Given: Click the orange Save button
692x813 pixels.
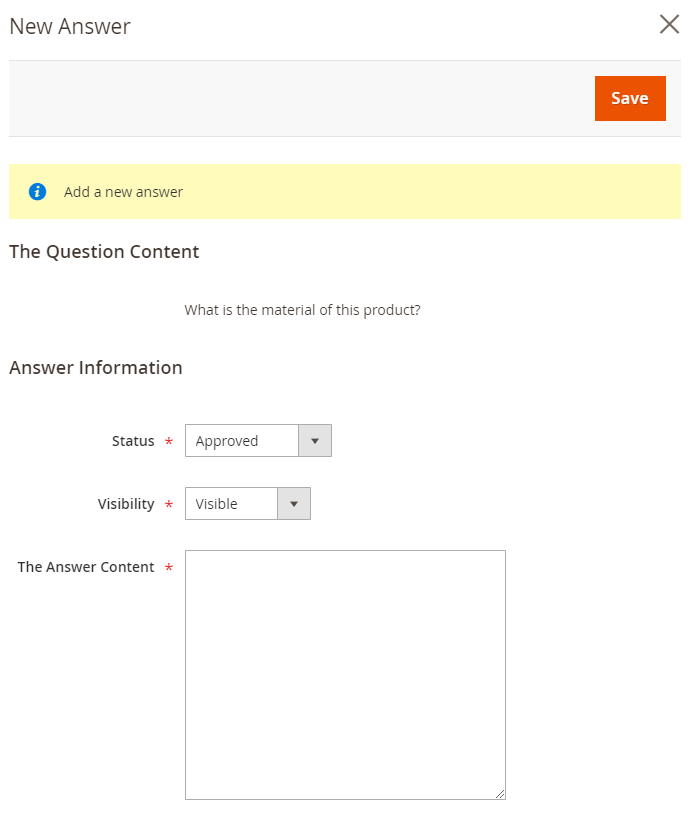Looking at the screenshot, I should point(630,99).
